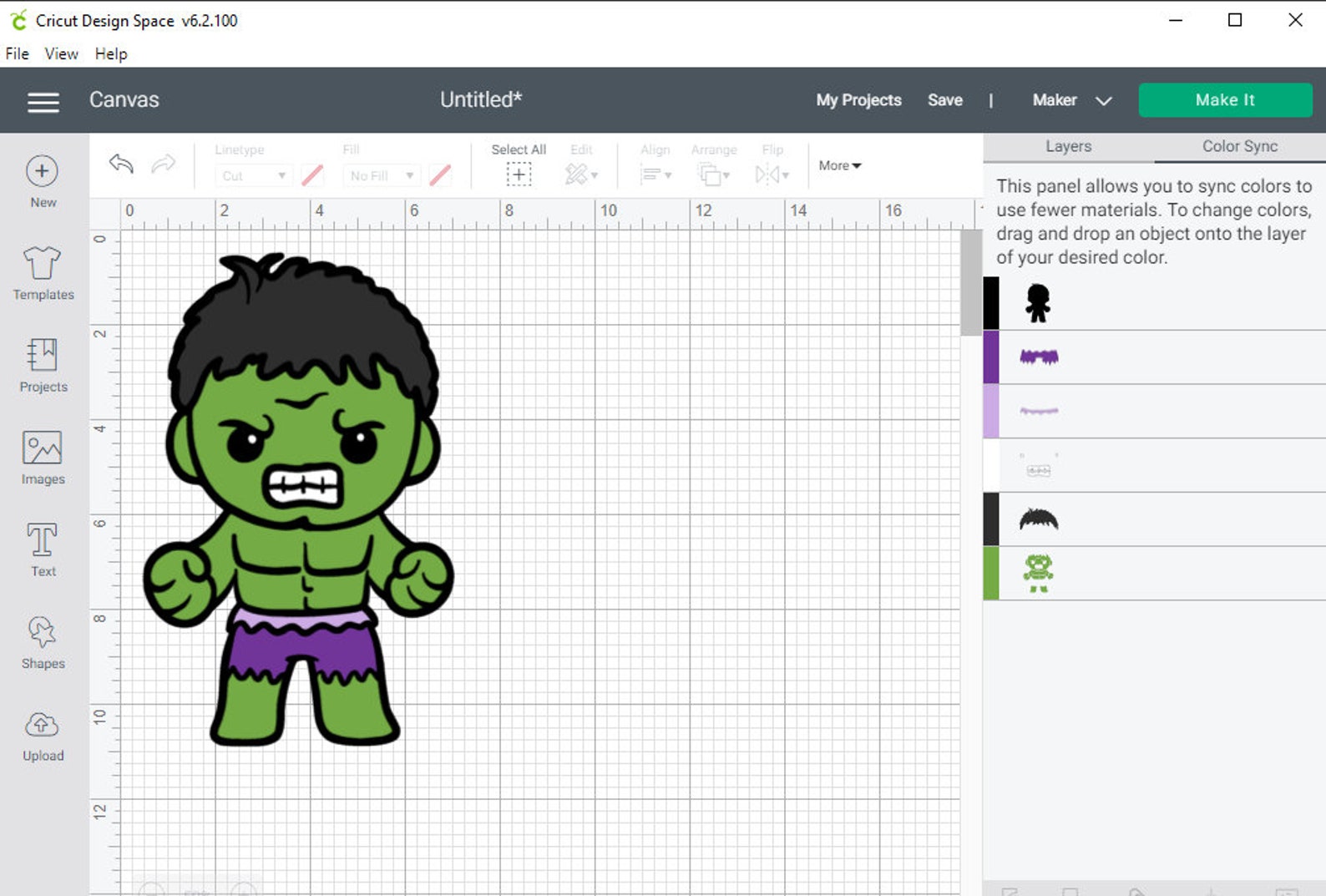Open the Align options

[655, 174]
